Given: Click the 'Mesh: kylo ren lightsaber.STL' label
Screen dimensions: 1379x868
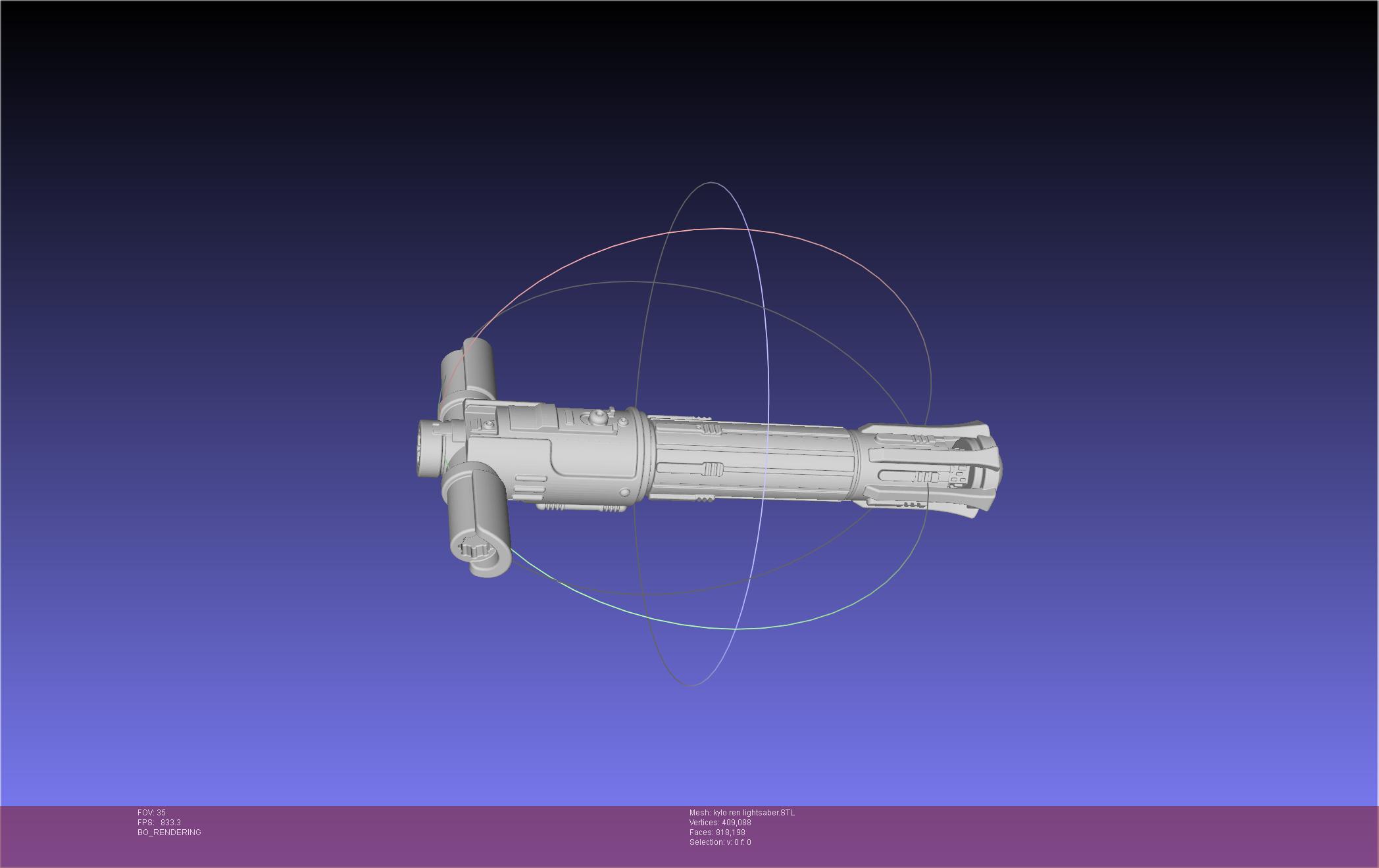Looking at the screenshot, I should [742, 813].
